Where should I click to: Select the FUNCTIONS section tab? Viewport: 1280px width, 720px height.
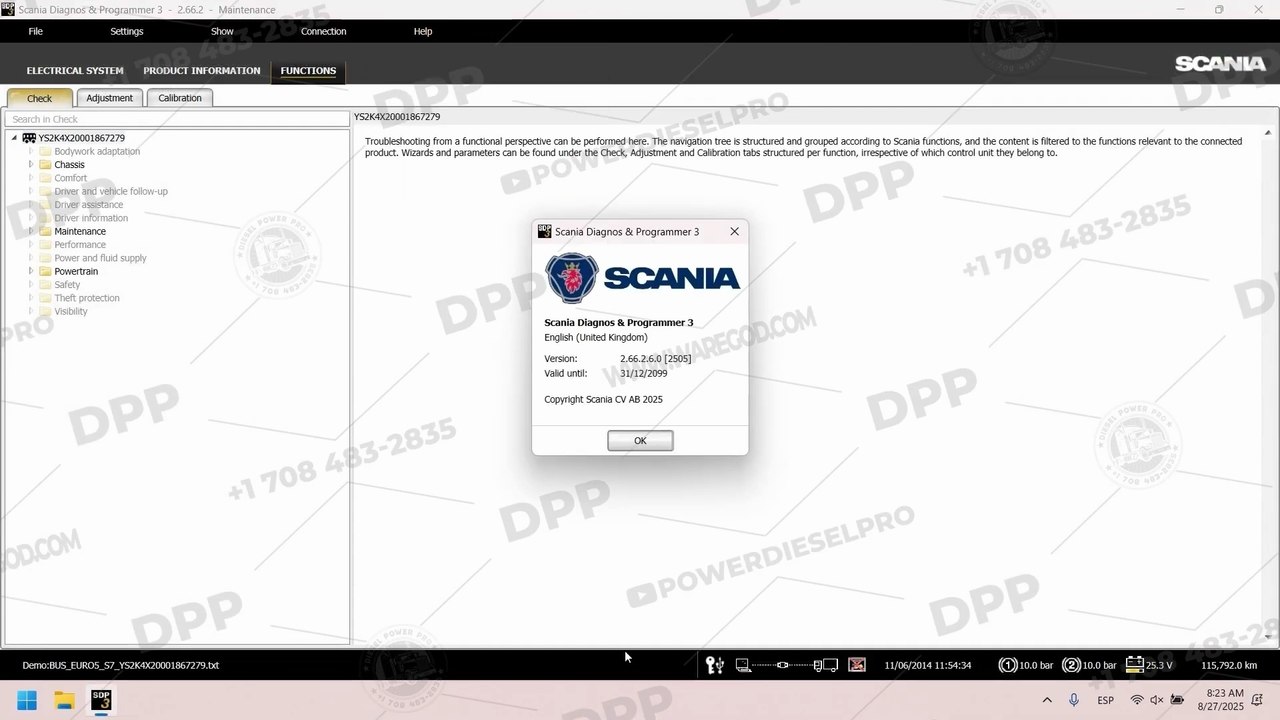pyautogui.click(x=308, y=71)
